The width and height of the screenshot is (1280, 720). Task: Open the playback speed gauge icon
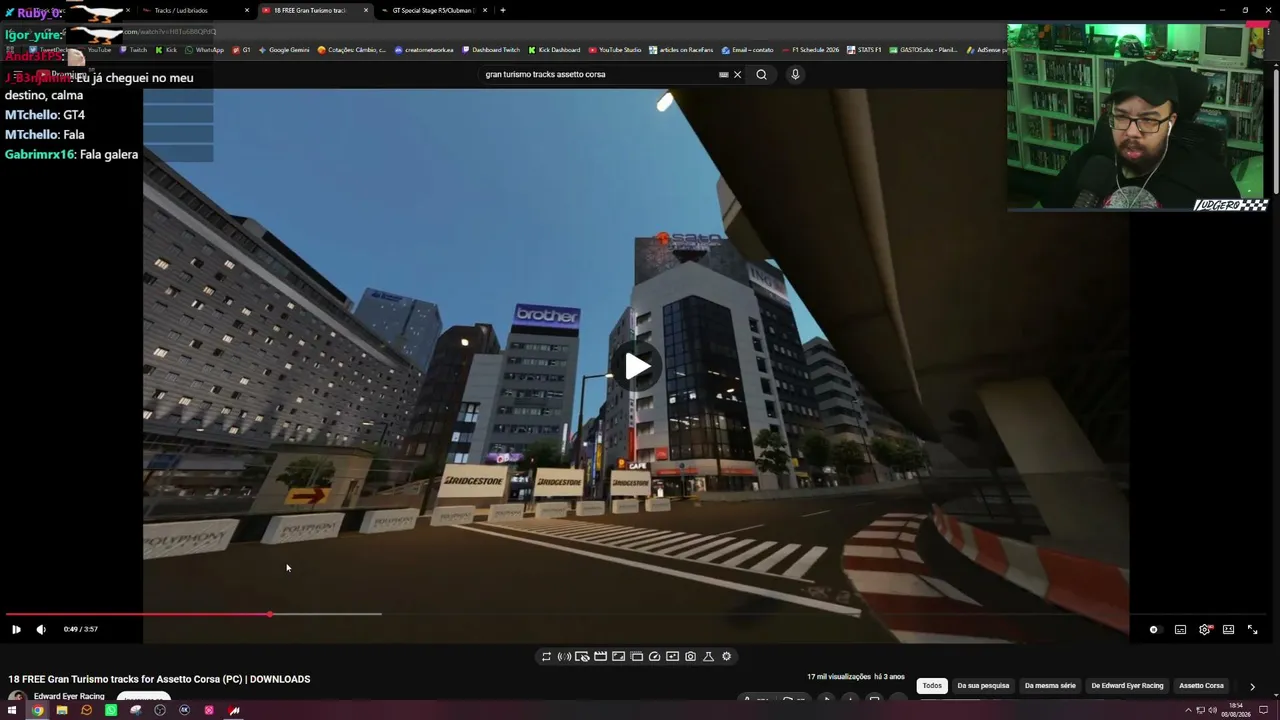click(654, 657)
